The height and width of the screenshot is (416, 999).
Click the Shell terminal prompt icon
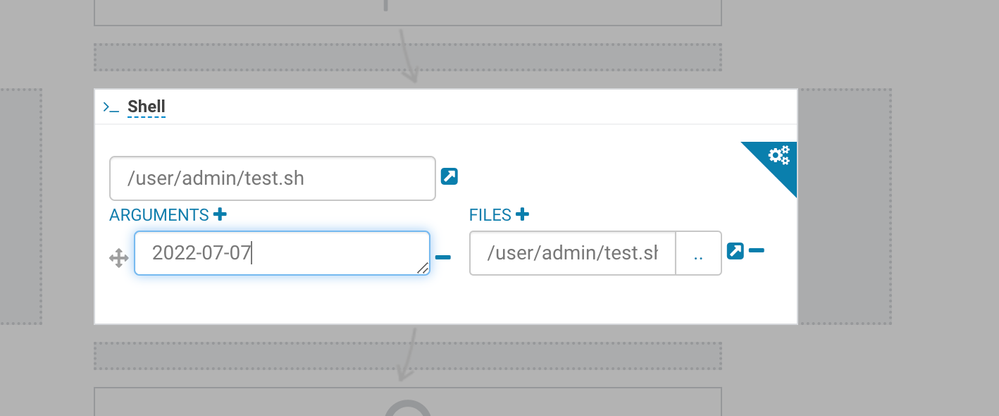[111, 107]
